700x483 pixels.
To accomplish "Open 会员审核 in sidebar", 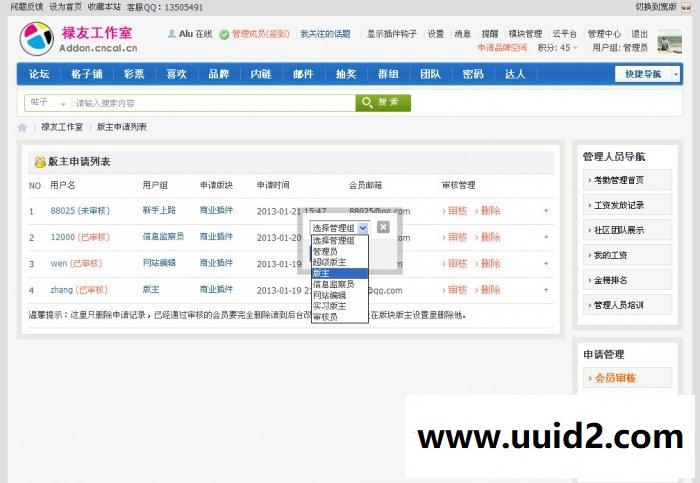I will [627, 378].
